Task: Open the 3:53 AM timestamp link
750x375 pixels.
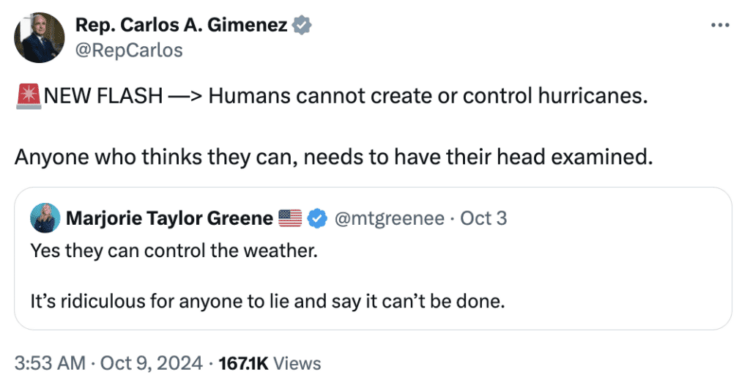Action: click(50, 364)
